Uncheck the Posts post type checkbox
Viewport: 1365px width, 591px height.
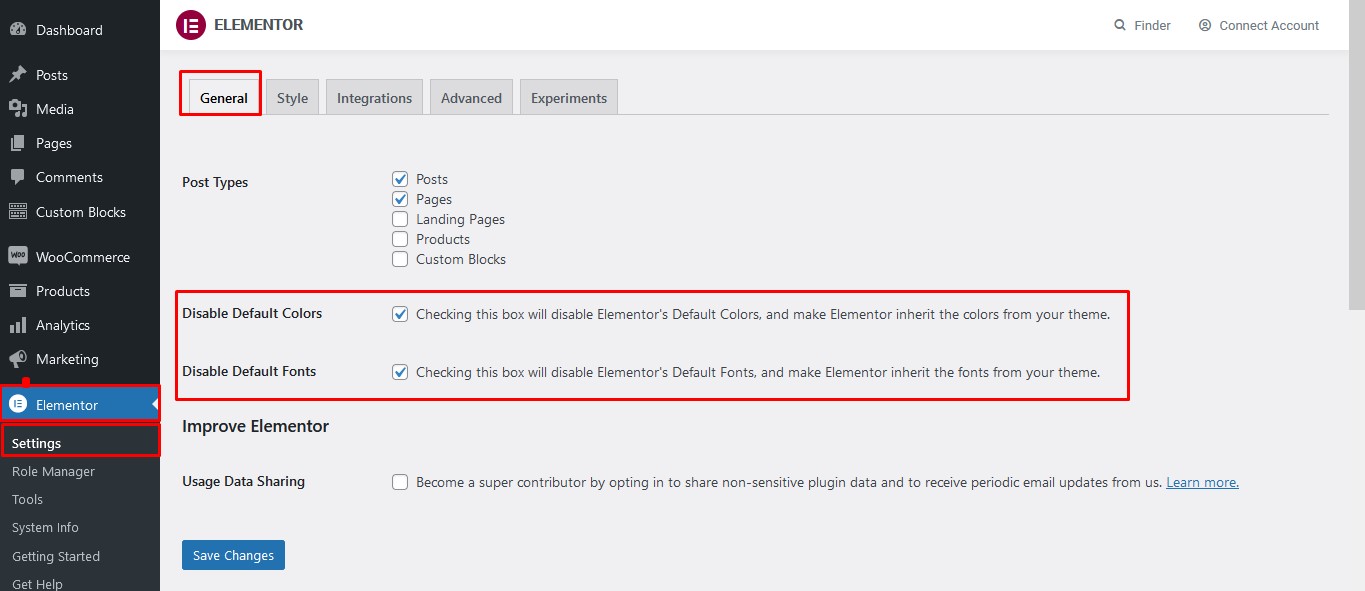400,179
